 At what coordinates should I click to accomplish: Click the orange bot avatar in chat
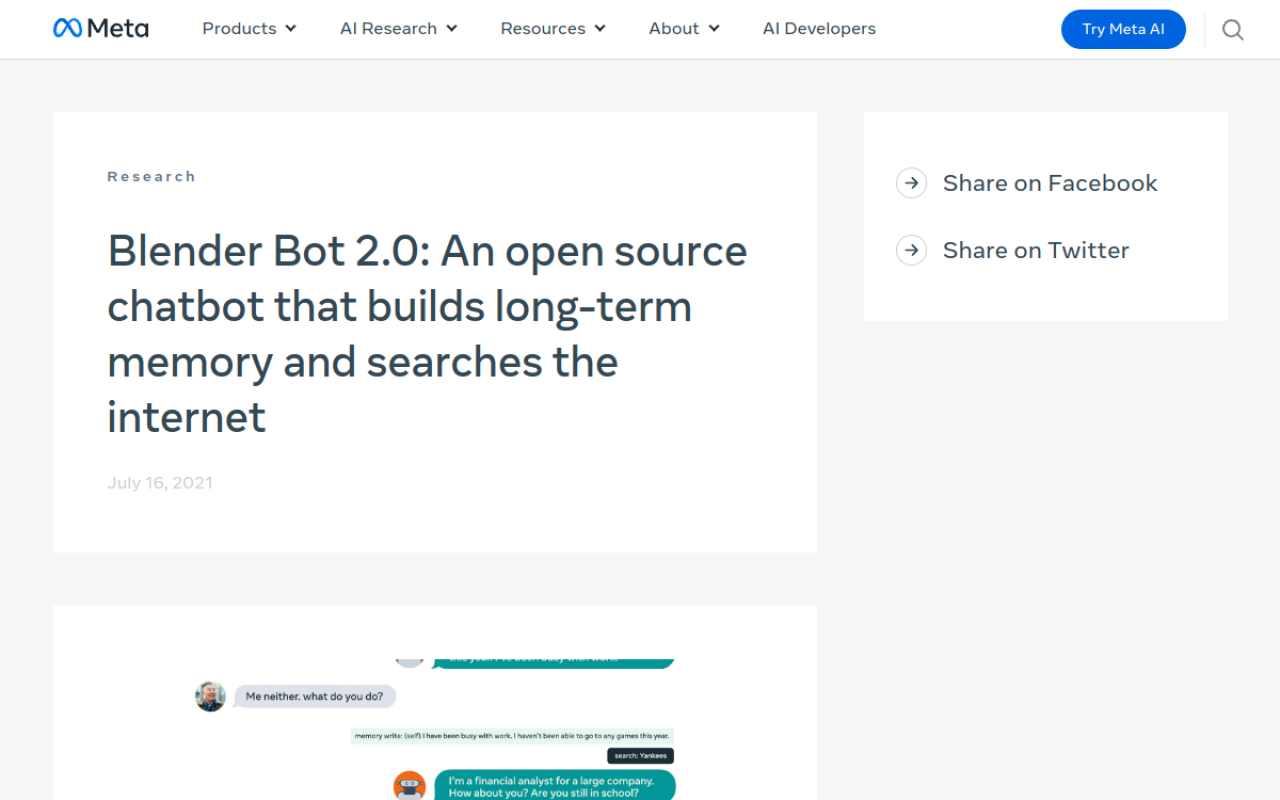click(409, 786)
